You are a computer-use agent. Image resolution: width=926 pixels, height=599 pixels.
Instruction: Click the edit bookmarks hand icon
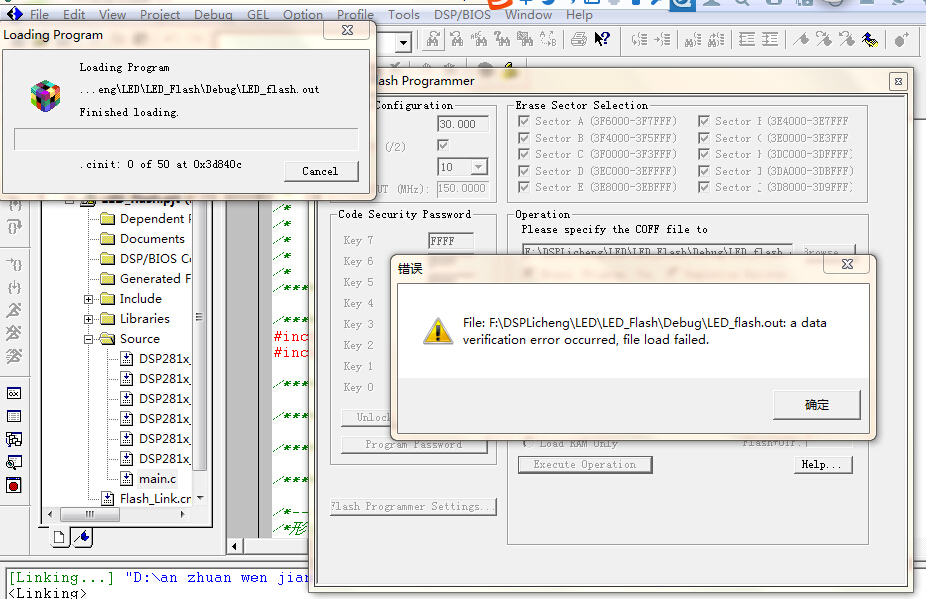[x=870, y=40]
